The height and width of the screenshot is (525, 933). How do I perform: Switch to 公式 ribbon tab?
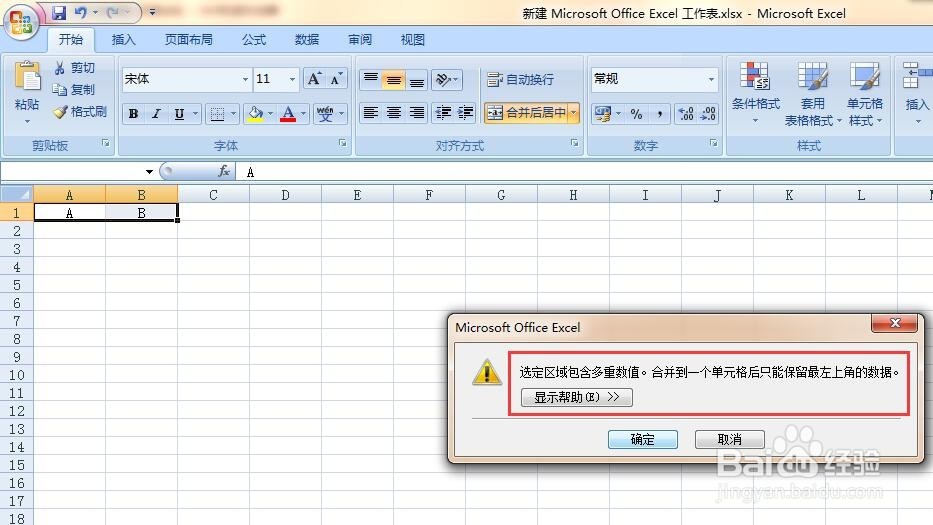pos(254,40)
